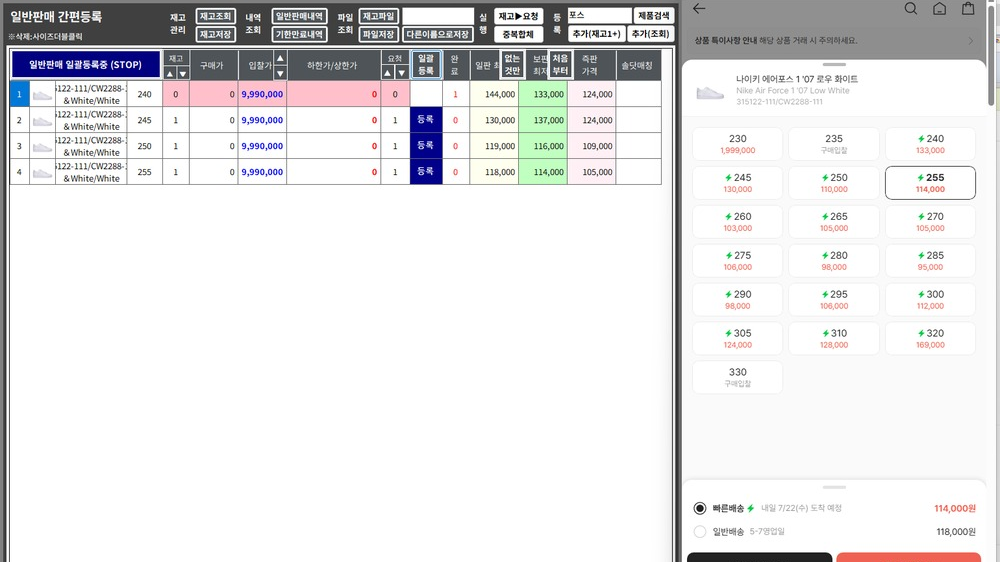Click the shoe thumbnail in row 2
The image size is (1000, 562).
point(42,121)
